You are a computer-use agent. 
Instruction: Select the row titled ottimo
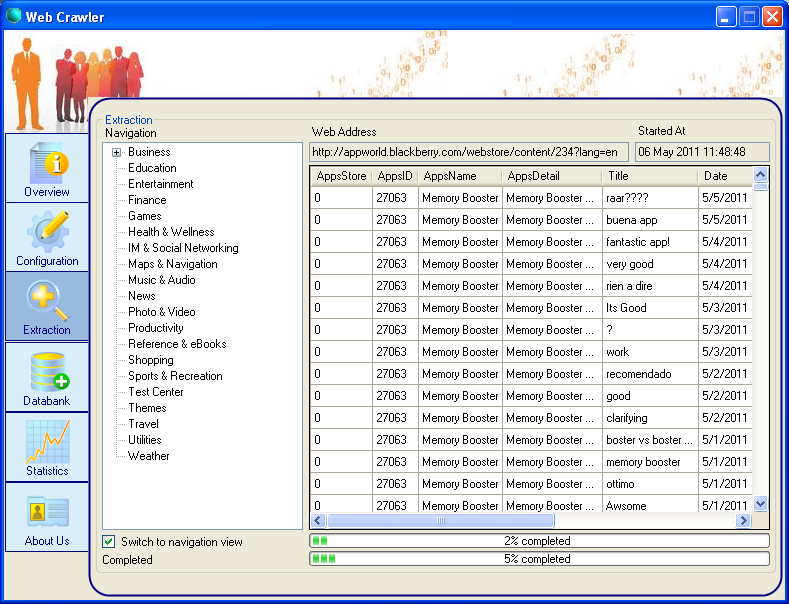click(531, 484)
